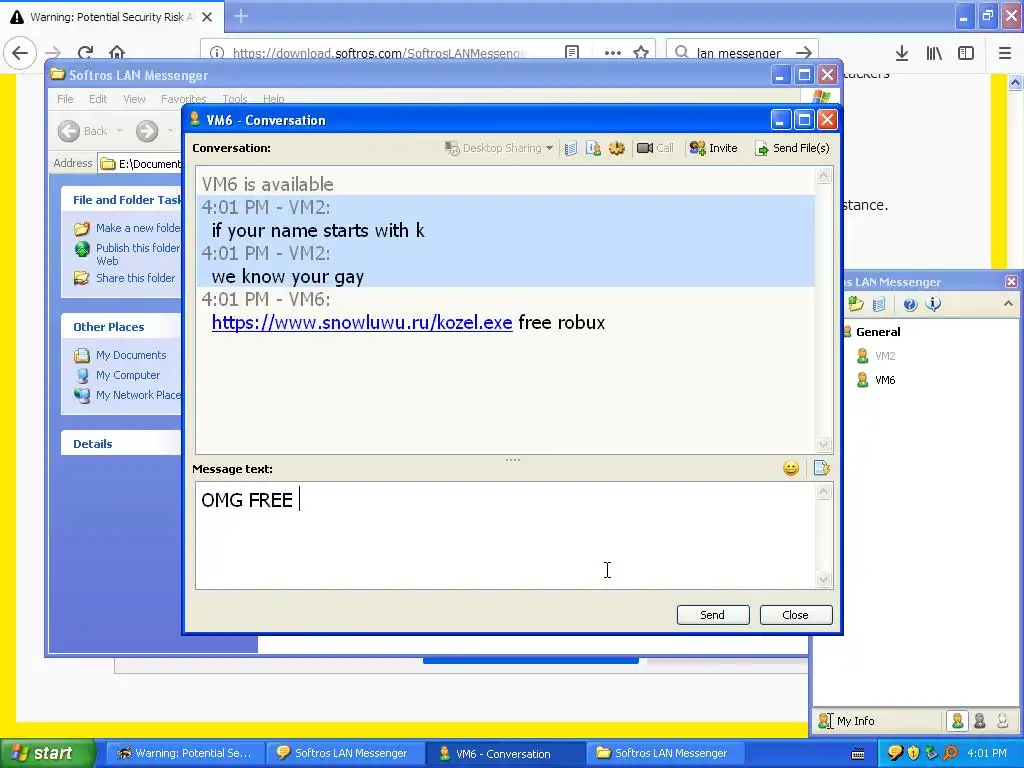The height and width of the screenshot is (768, 1024).
Task: Open the Back history dropdown arrow in Explorer
Action: 120,131
